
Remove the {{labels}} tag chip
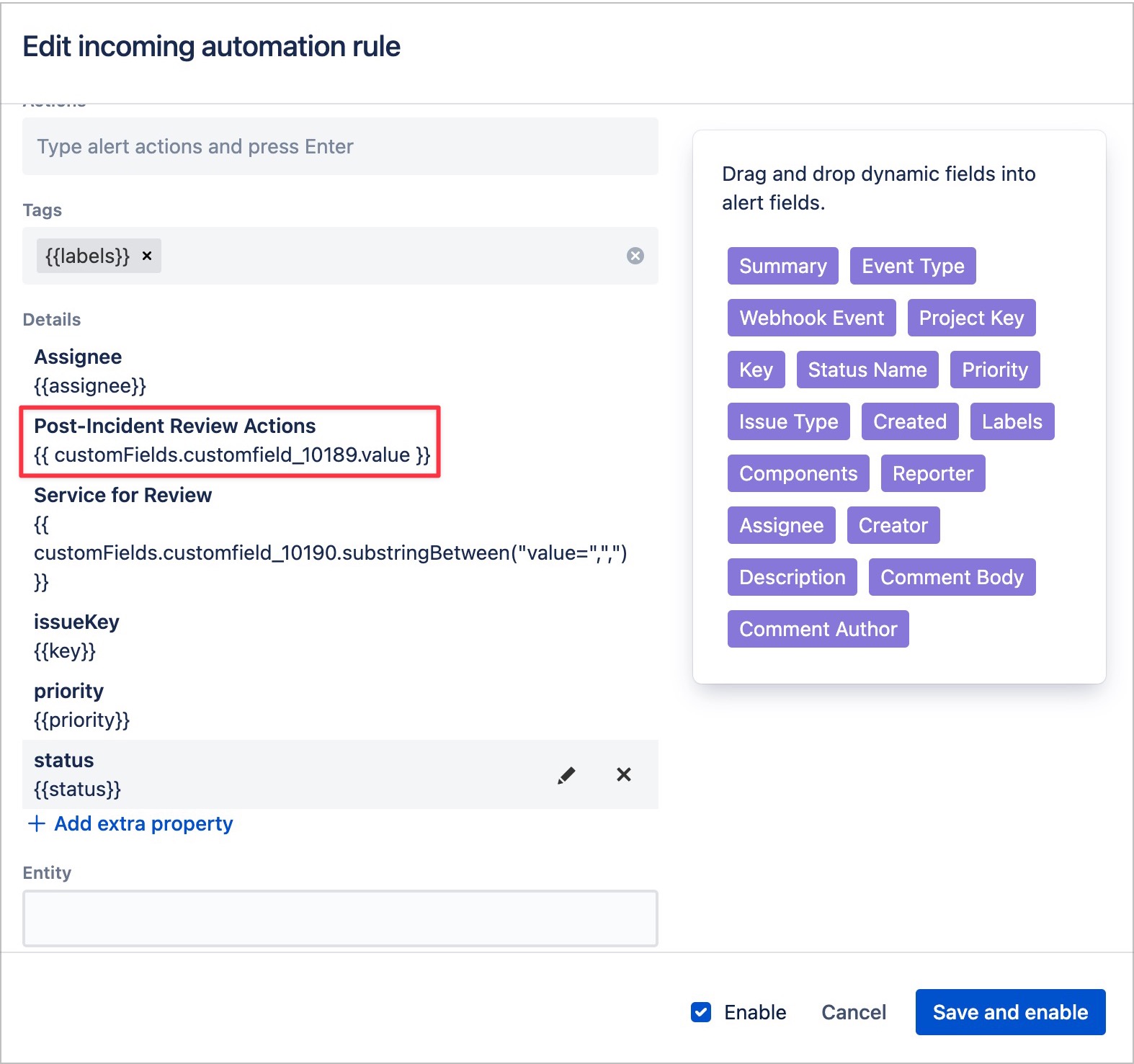147,256
